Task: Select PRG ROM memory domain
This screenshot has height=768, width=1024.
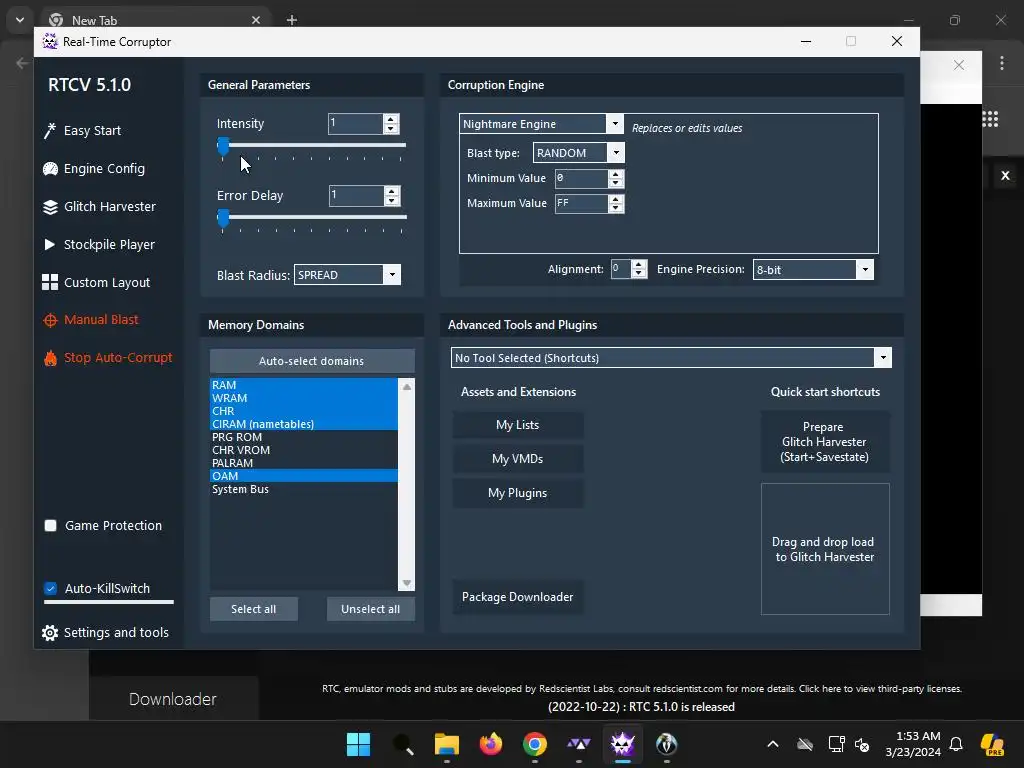Action: click(304, 438)
